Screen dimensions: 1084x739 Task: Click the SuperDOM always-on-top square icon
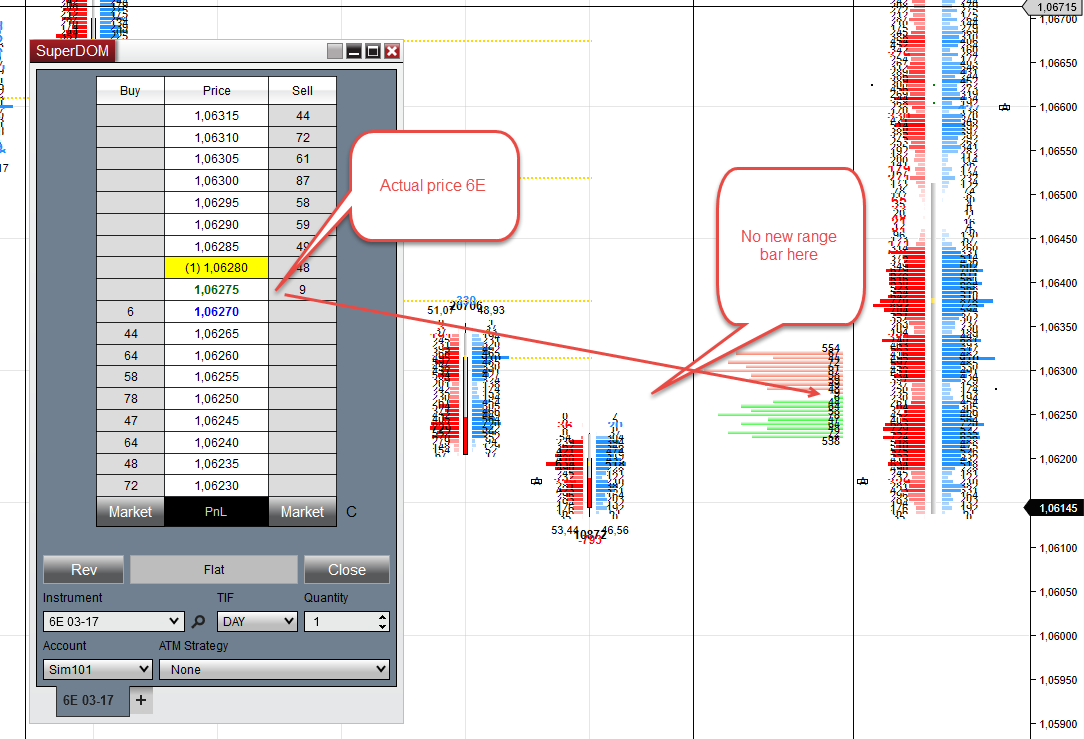(335, 51)
